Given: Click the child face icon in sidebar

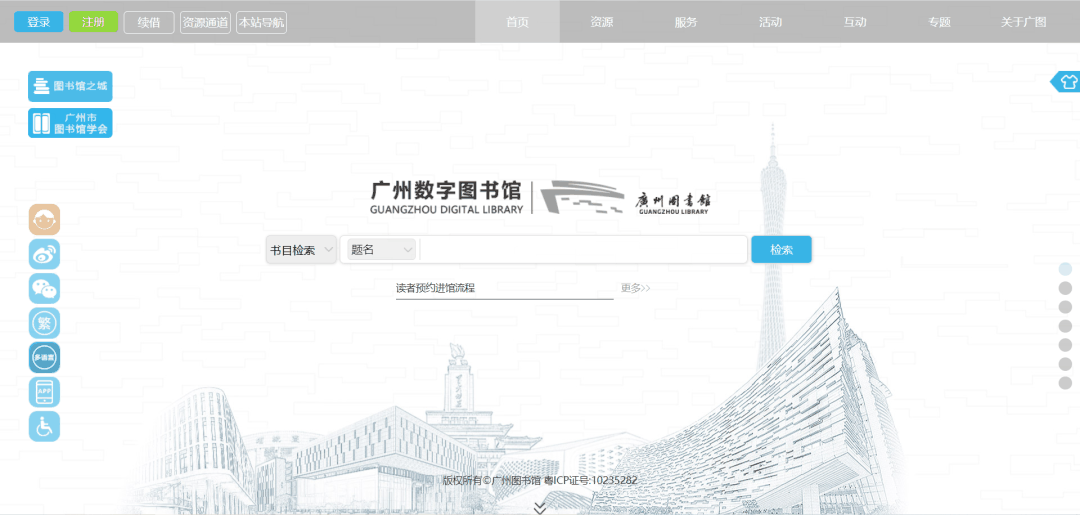Looking at the screenshot, I should [x=44, y=220].
